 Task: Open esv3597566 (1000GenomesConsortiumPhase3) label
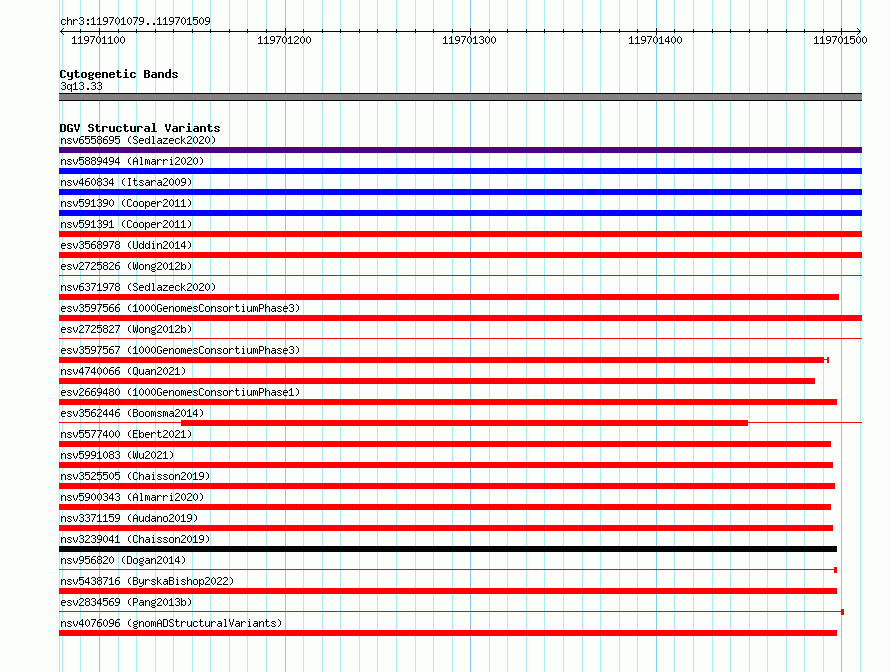[x=180, y=308]
